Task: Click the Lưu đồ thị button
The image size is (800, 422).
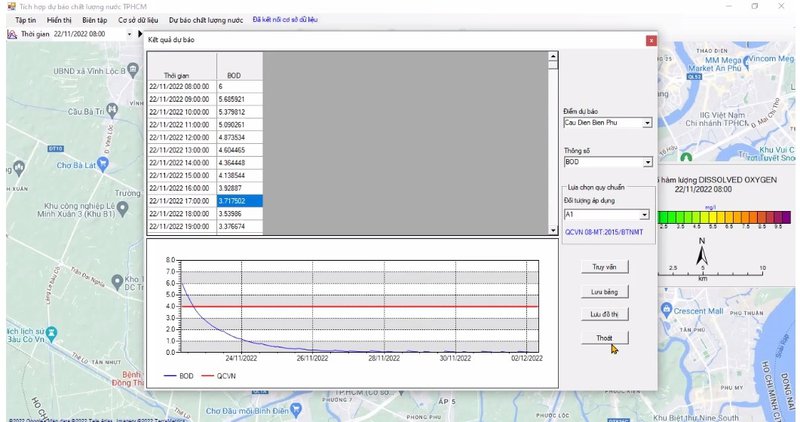Action: pos(605,314)
